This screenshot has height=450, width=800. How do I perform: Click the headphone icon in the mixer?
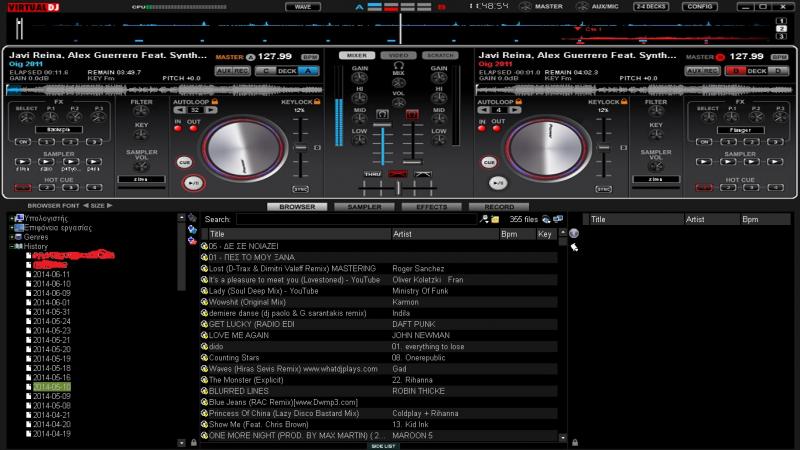398,64
